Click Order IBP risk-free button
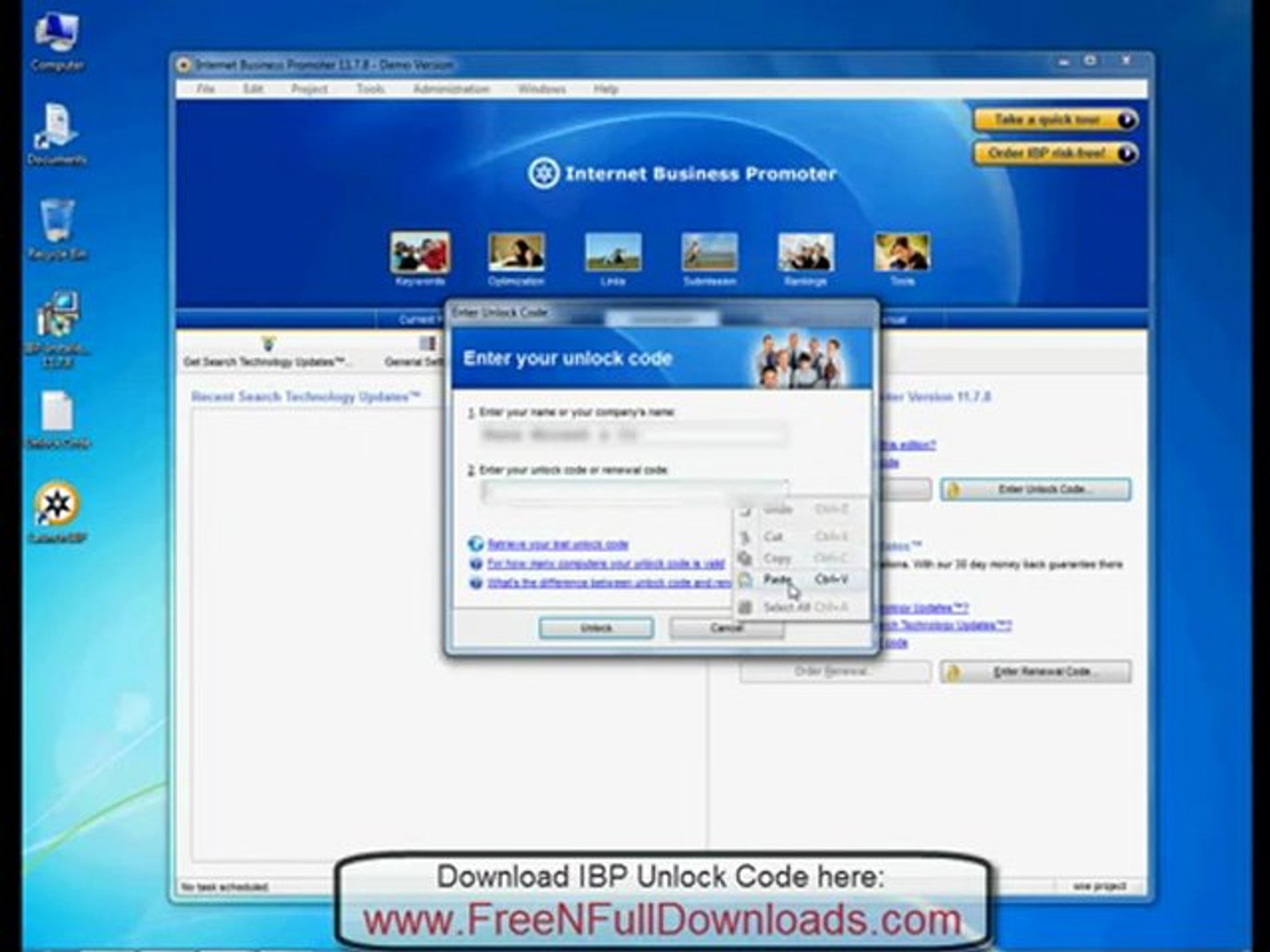 click(1056, 153)
